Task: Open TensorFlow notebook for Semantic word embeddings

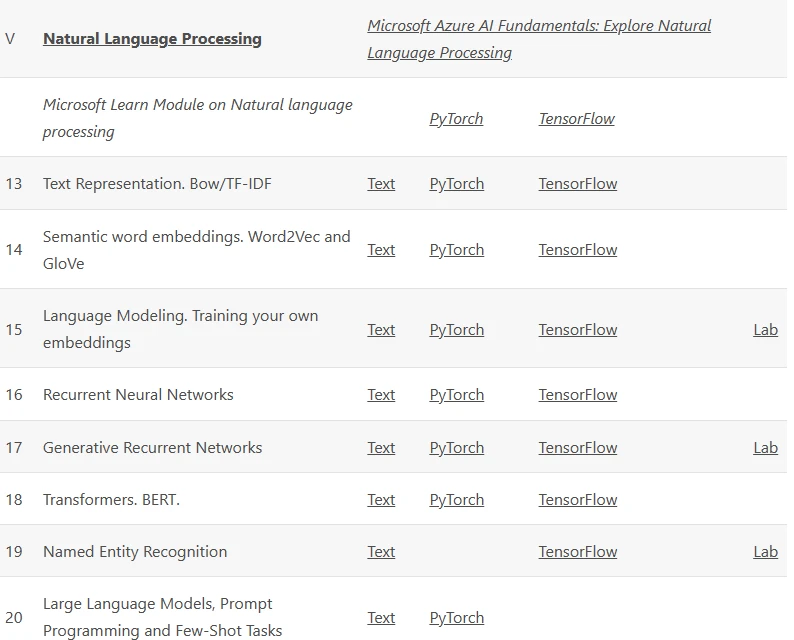Action: [578, 250]
